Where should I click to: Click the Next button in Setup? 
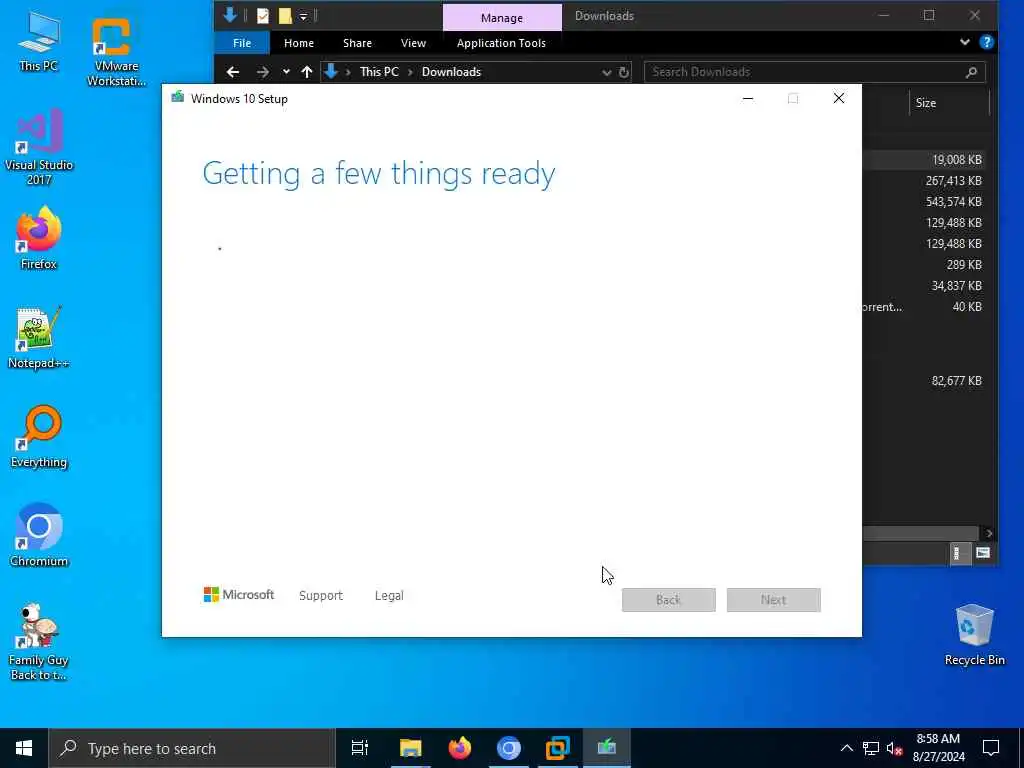pyautogui.click(x=773, y=600)
